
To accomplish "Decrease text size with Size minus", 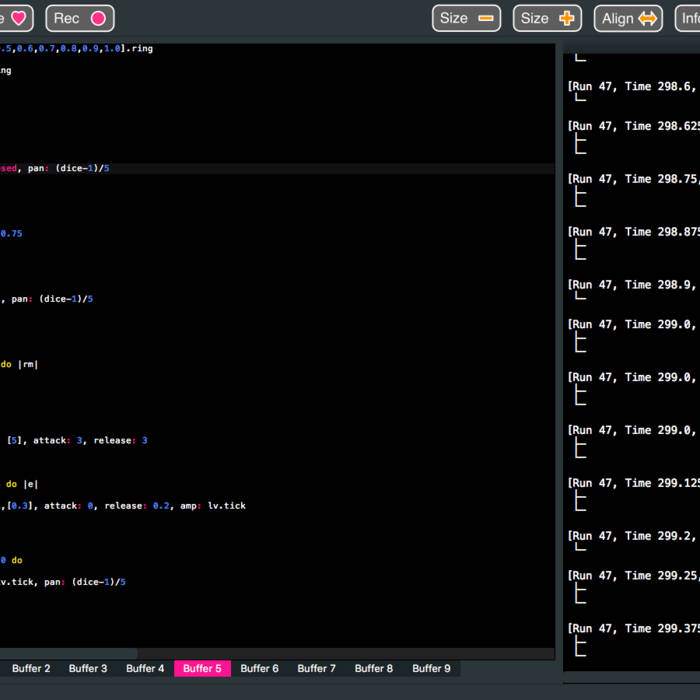I will (466, 18).
